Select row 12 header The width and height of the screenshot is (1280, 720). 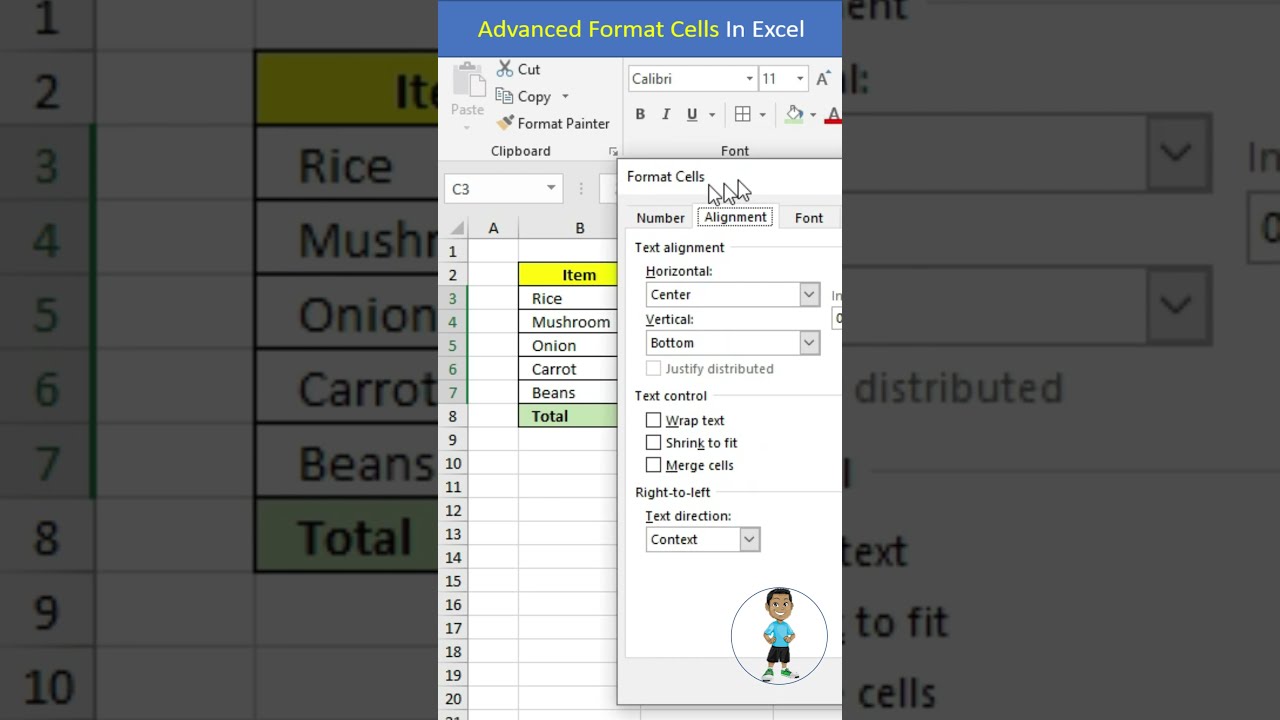pyautogui.click(x=453, y=510)
